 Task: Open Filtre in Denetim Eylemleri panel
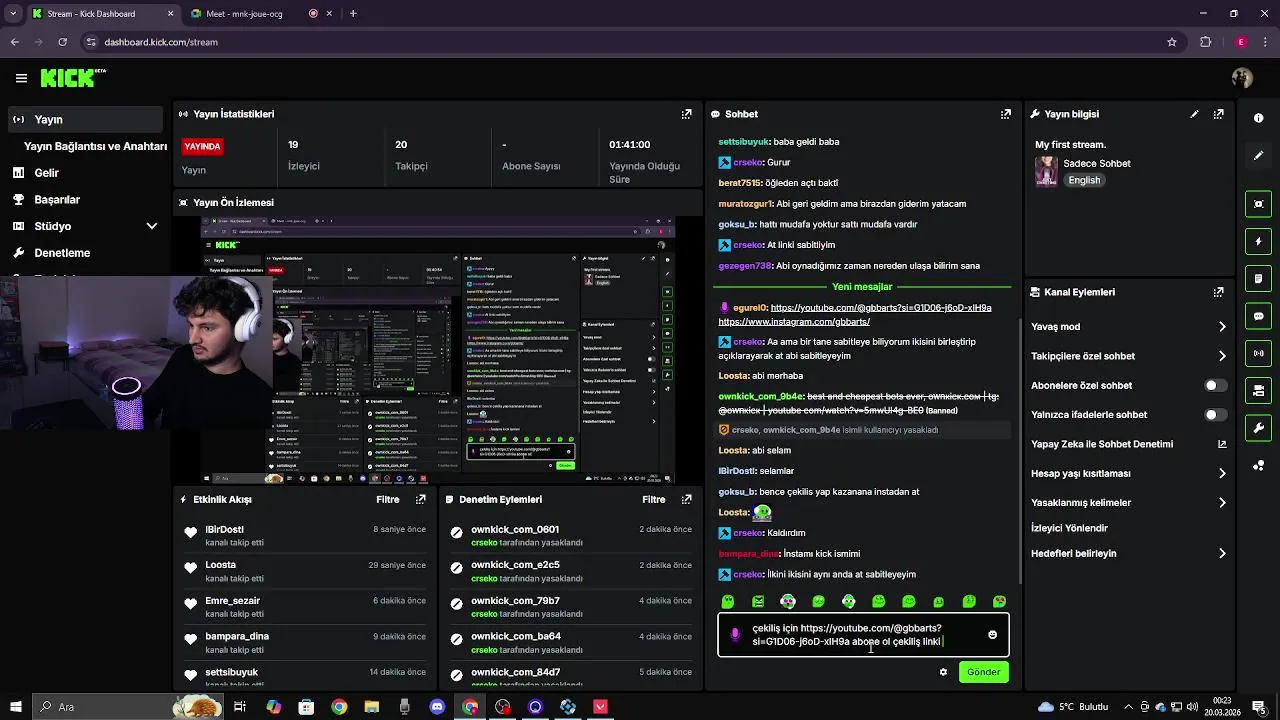pos(653,499)
